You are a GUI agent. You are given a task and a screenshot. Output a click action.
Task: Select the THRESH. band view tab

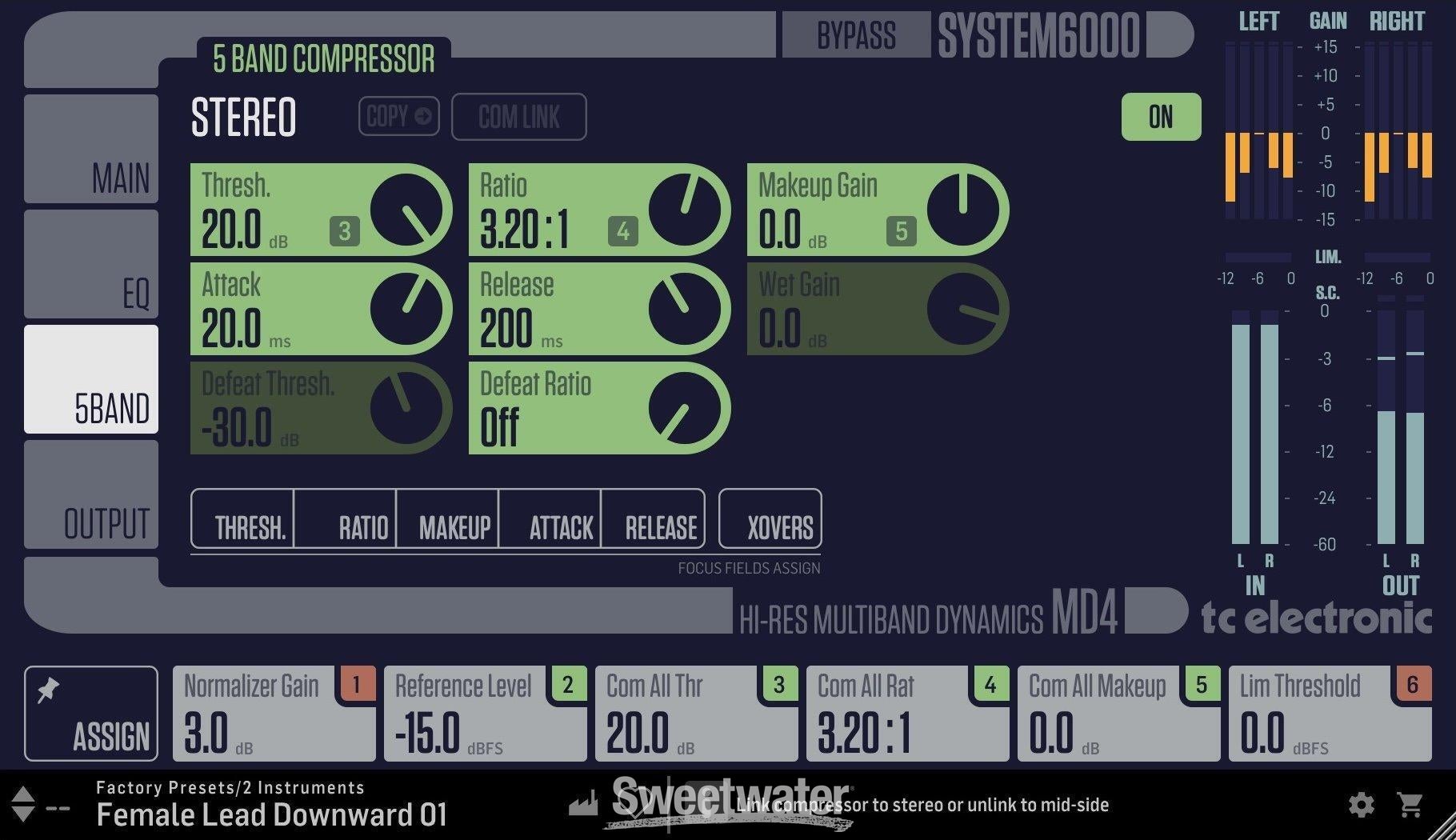click(x=242, y=518)
